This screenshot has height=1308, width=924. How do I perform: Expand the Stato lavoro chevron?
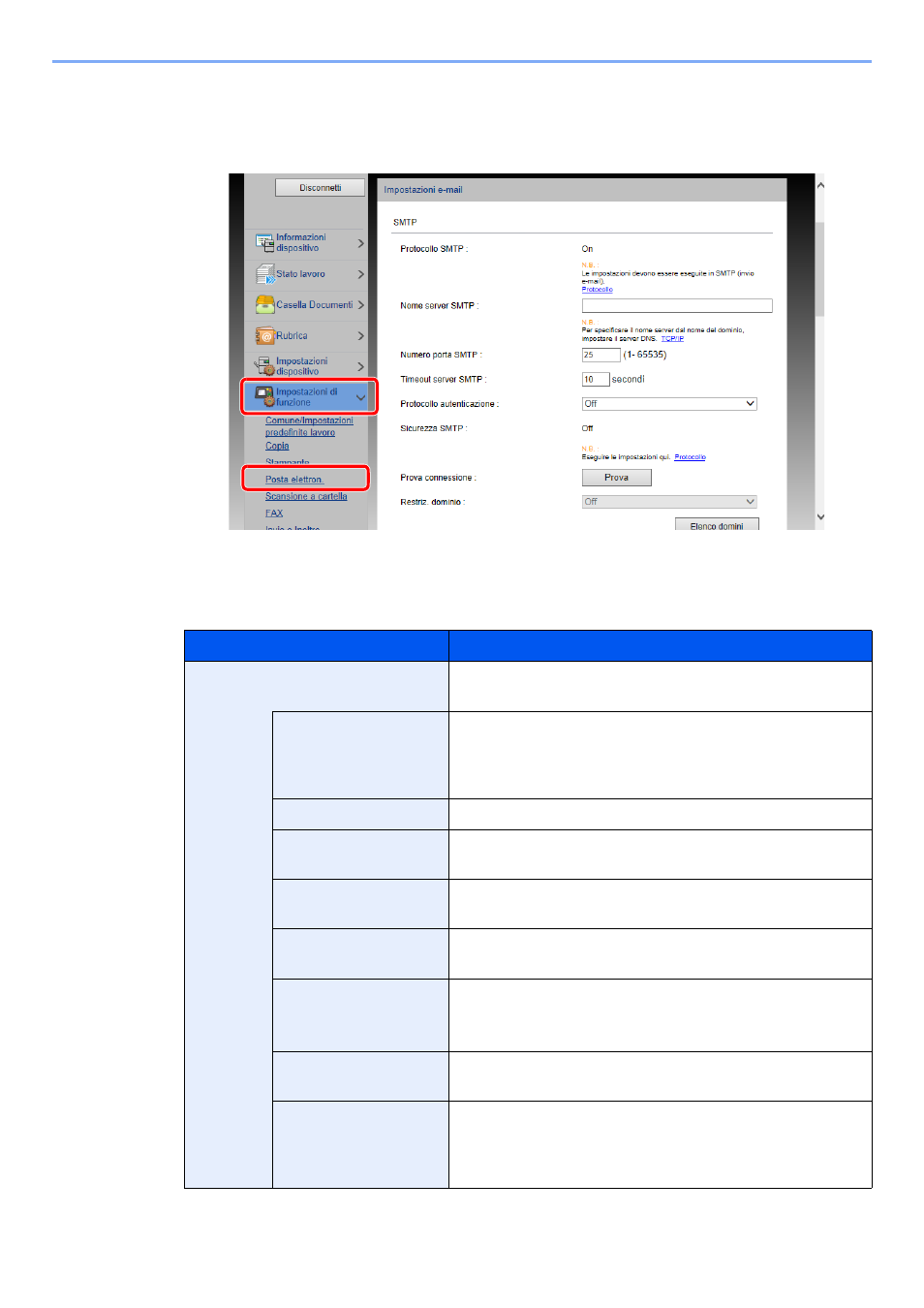(360, 274)
